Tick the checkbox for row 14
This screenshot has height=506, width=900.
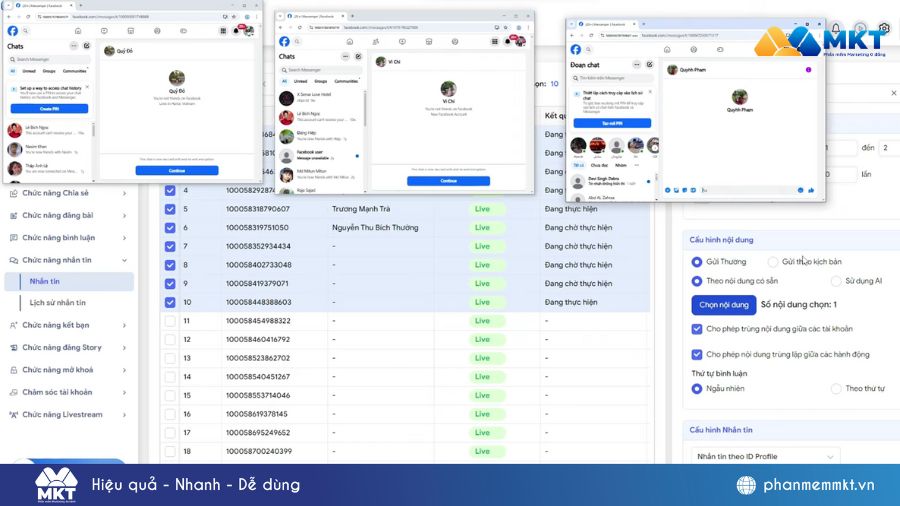coord(170,376)
